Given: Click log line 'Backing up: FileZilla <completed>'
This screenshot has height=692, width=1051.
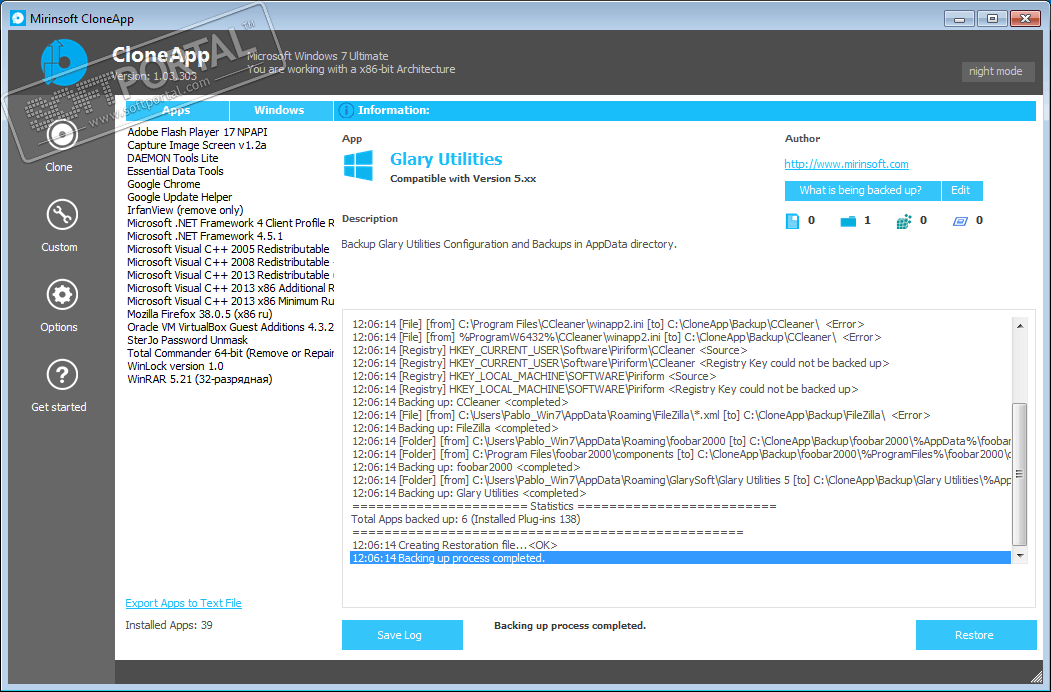Looking at the screenshot, I should pyautogui.click(x=455, y=428).
